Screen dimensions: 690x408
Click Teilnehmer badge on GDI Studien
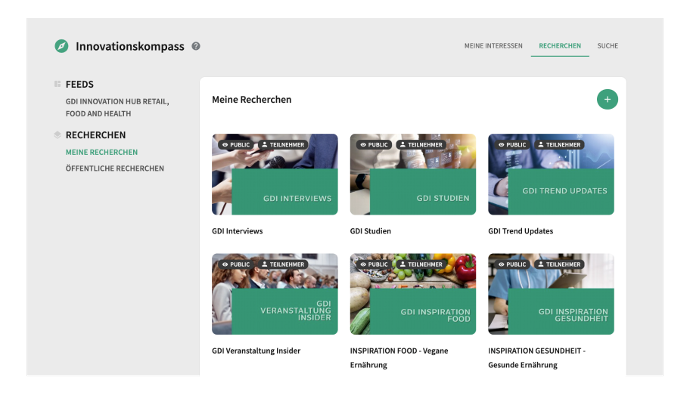pos(421,145)
